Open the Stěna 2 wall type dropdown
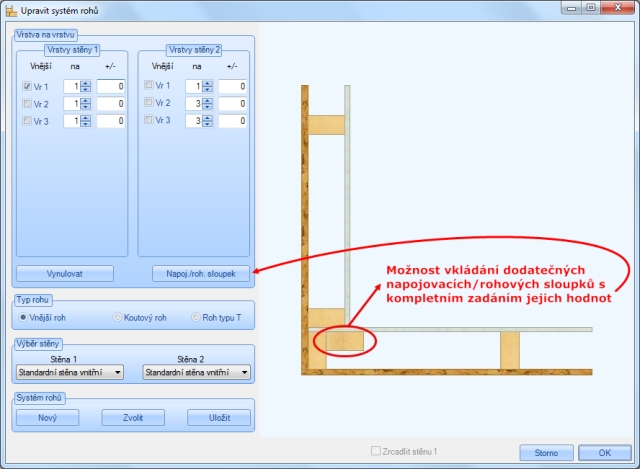The image size is (640, 469). click(x=196, y=372)
